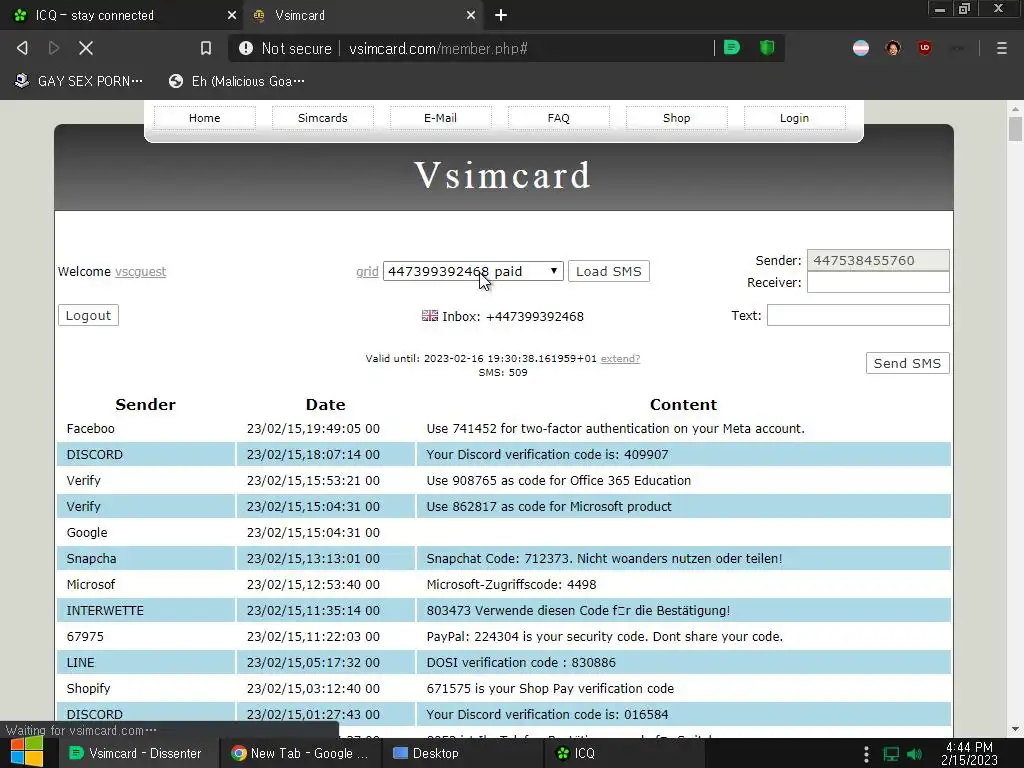Click the browser forward arrow
The width and height of the screenshot is (1024, 768).
[54, 48]
